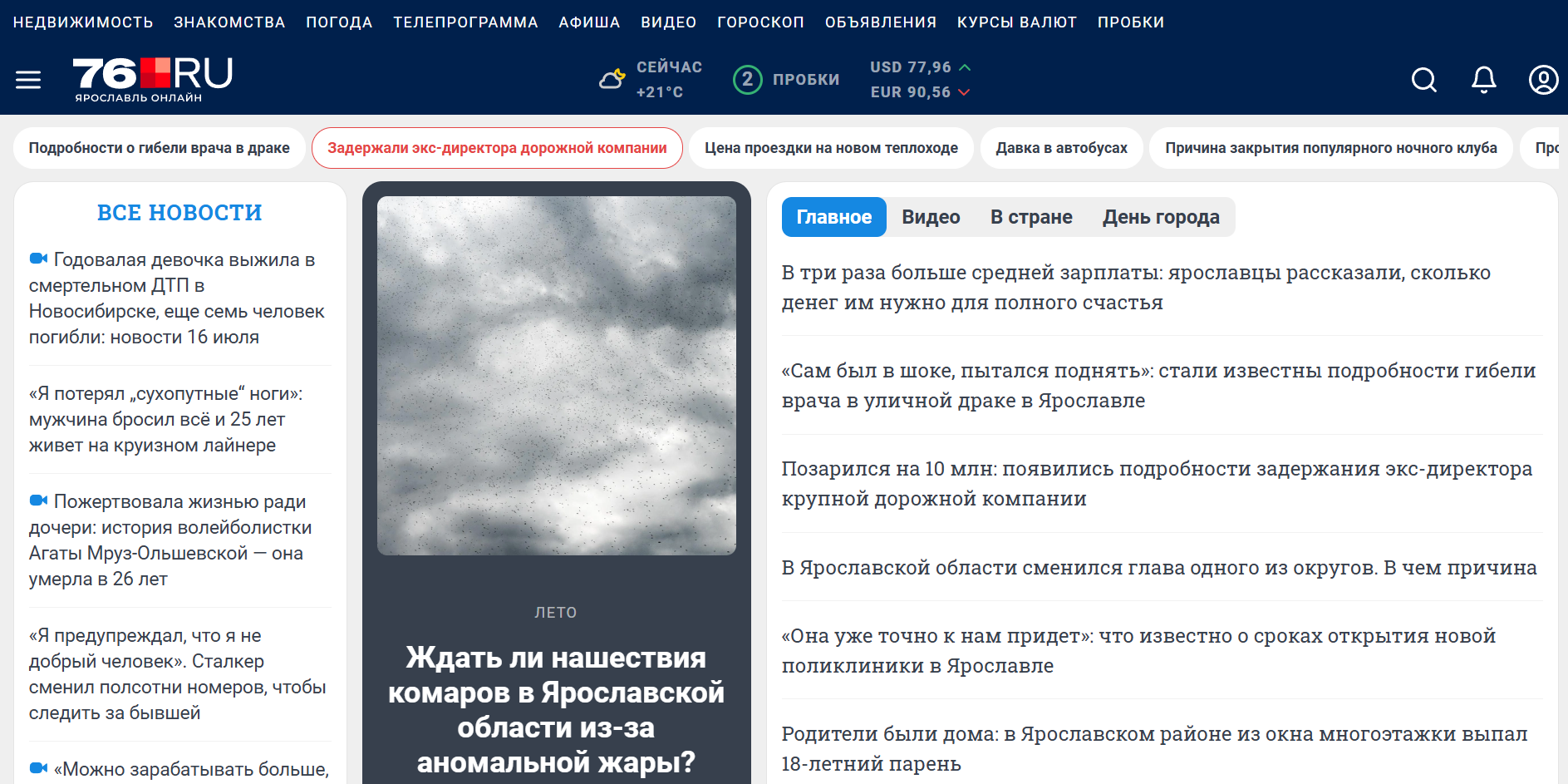Image resolution: width=1568 pixels, height=784 pixels.
Task: Open article Она уже точно к нам придет
Action: pos(1138,650)
